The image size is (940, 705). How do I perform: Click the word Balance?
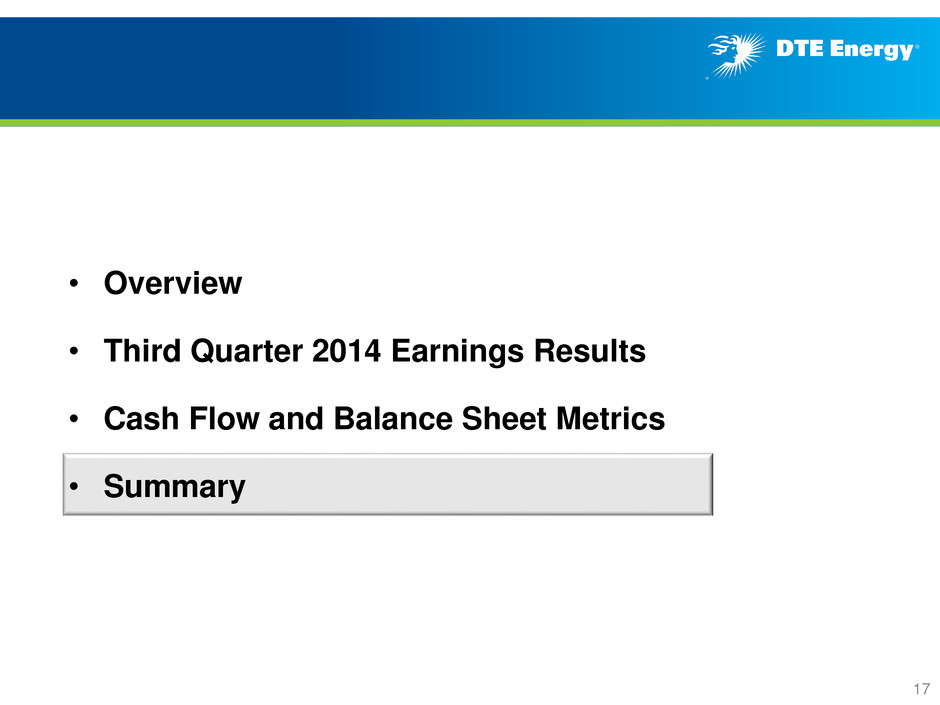[x=393, y=418]
